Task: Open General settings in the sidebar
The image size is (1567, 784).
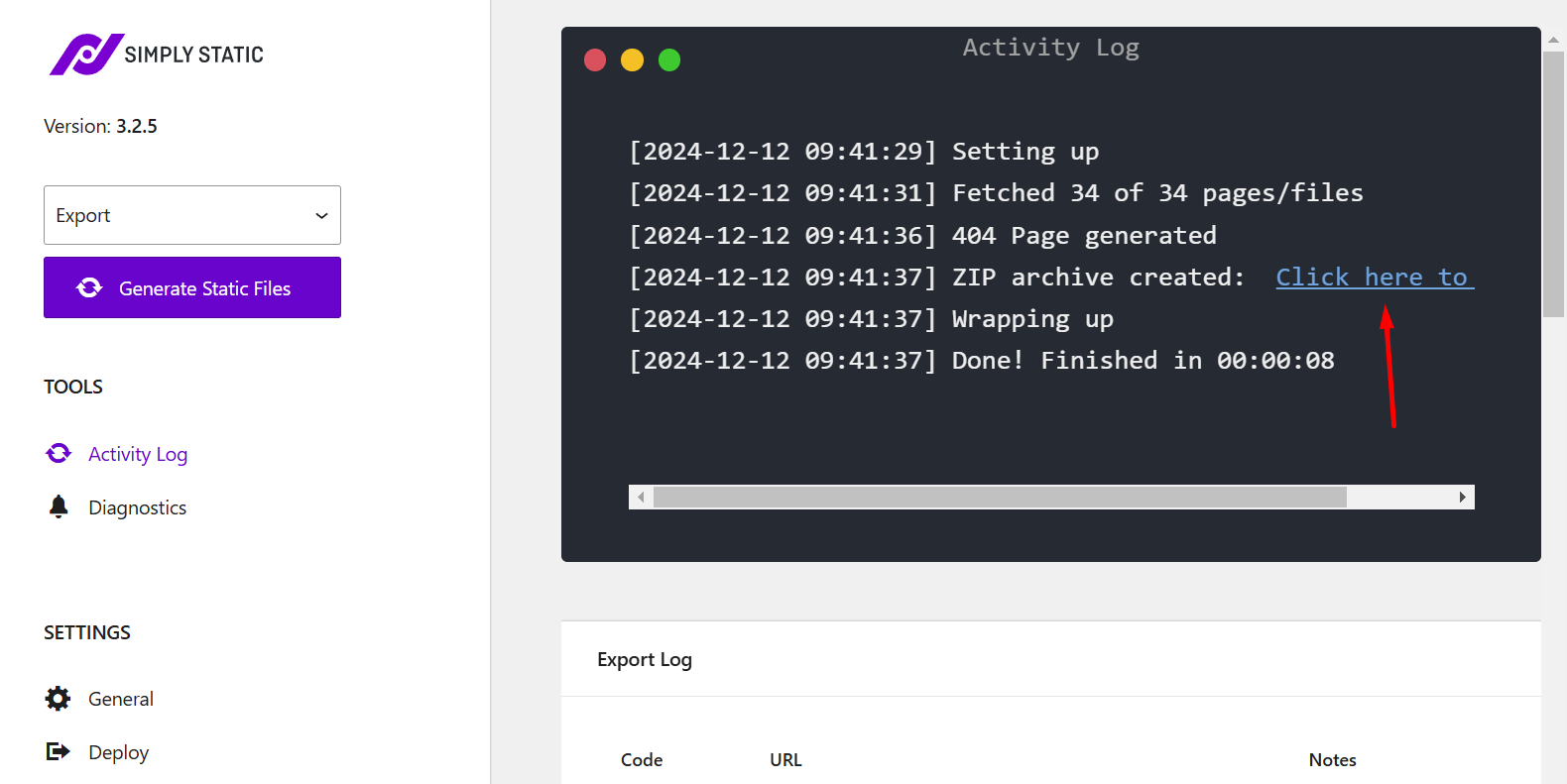Action: tap(121, 699)
